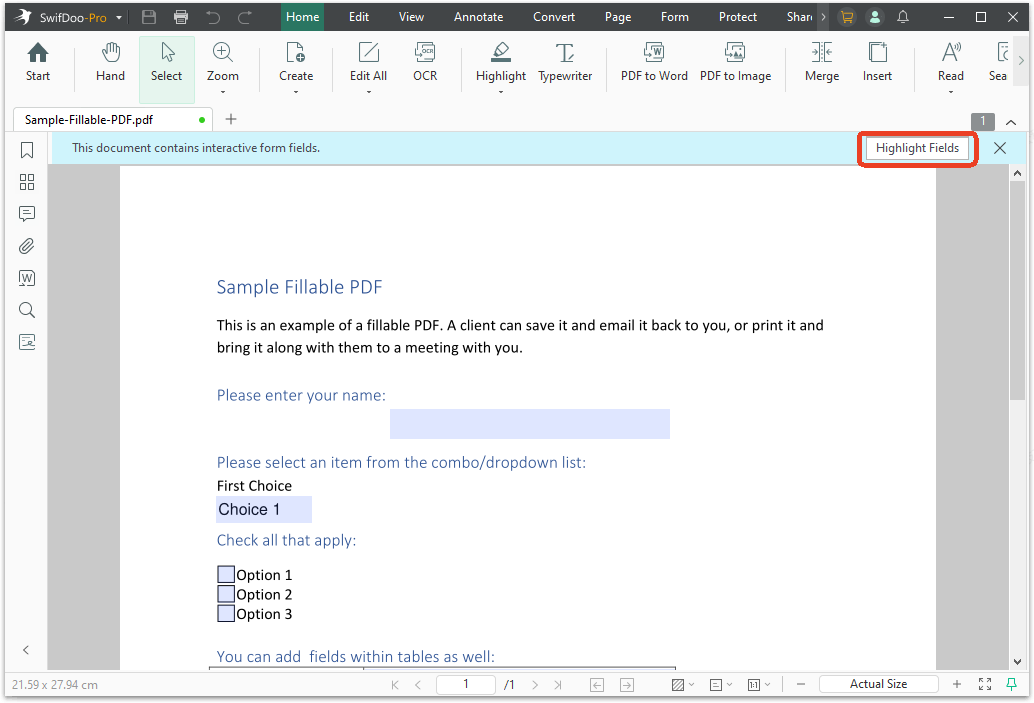The image size is (1034, 703).
Task: Choose the Typewriter tool
Action: tap(565, 62)
